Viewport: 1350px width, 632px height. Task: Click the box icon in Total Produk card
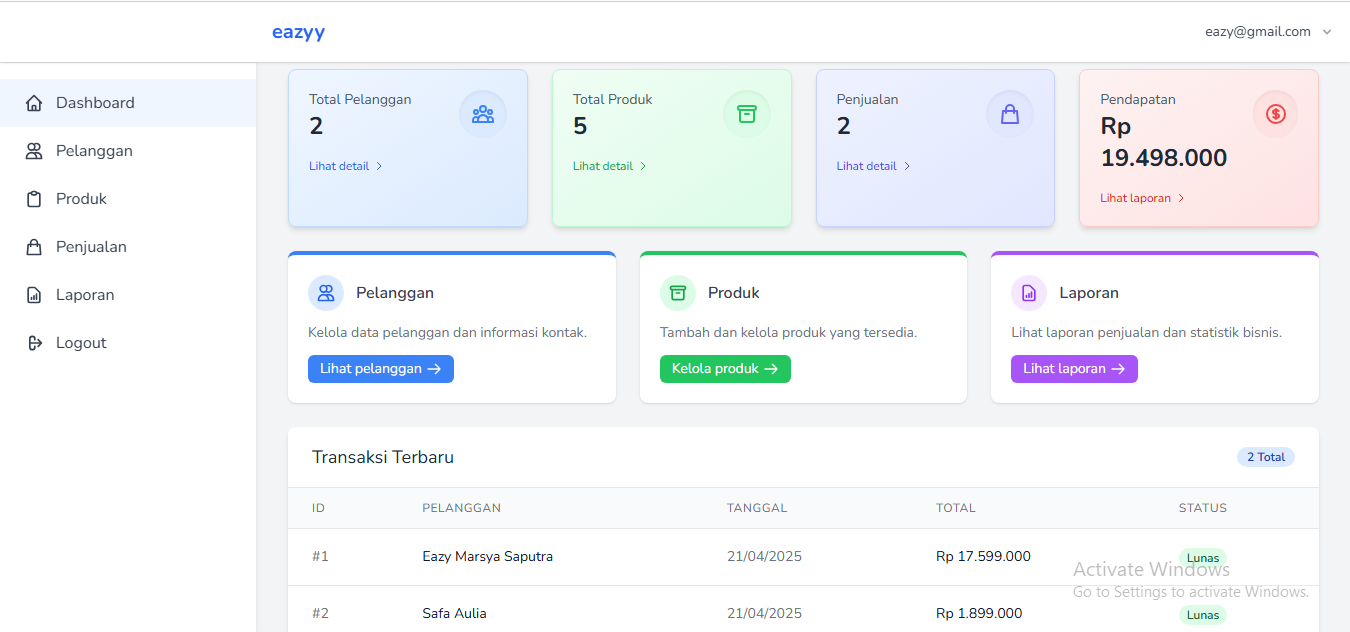[x=746, y=114]
